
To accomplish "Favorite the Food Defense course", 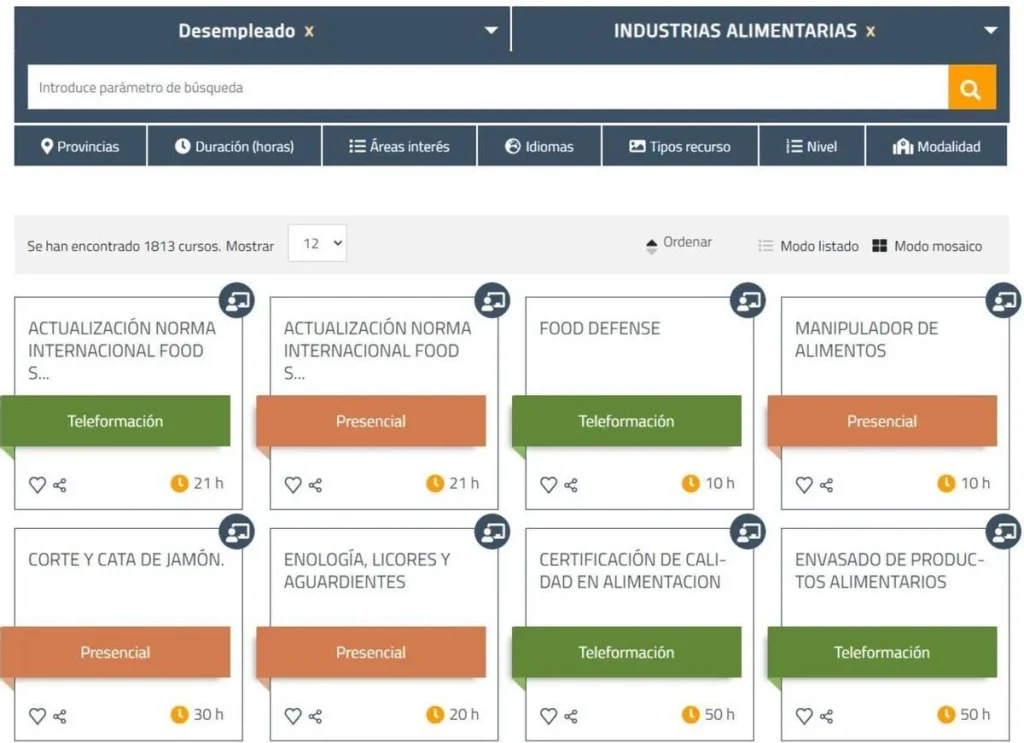I will click(x=549, y=484).
